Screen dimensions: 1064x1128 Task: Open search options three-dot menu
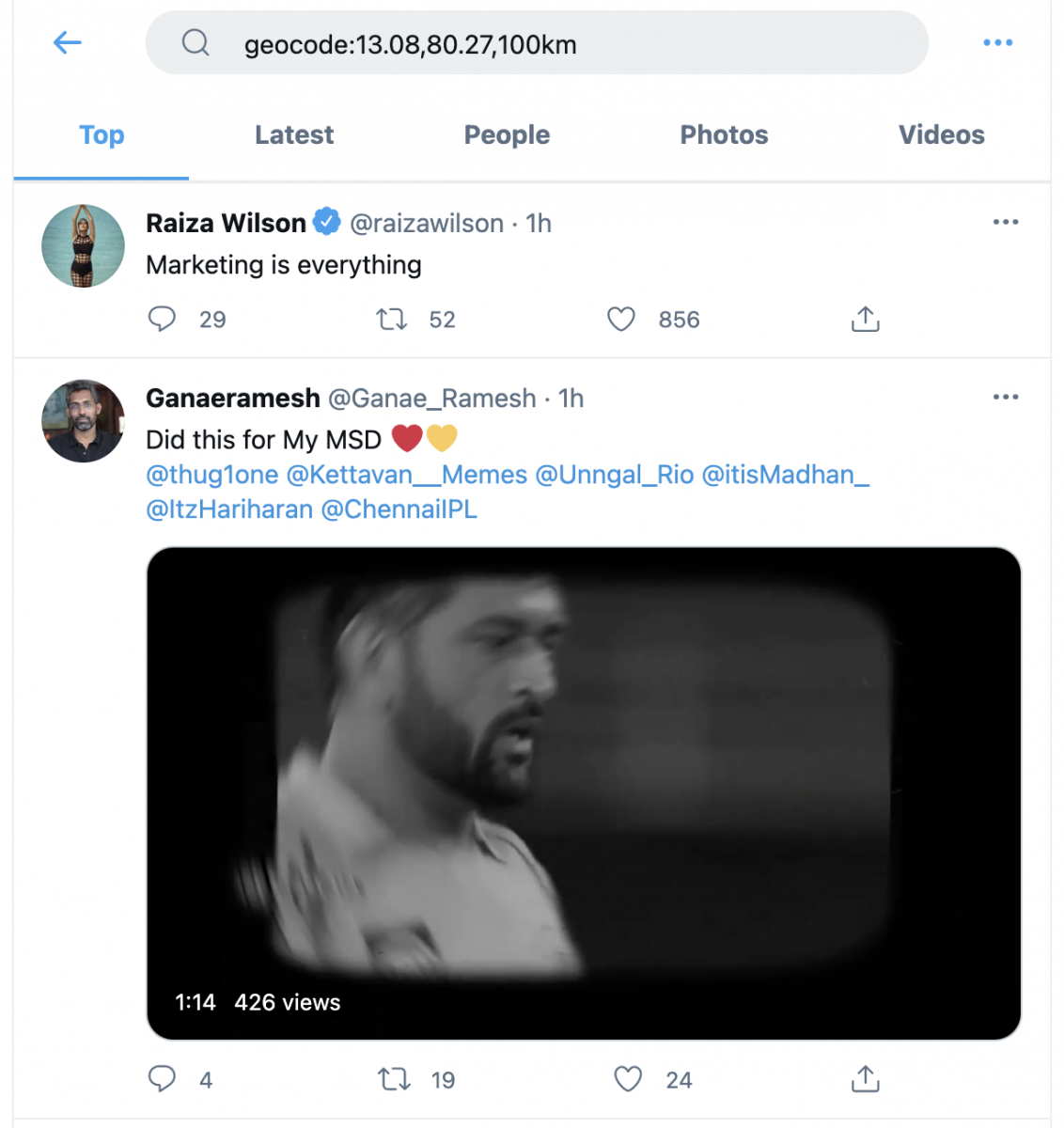(997, 42)
